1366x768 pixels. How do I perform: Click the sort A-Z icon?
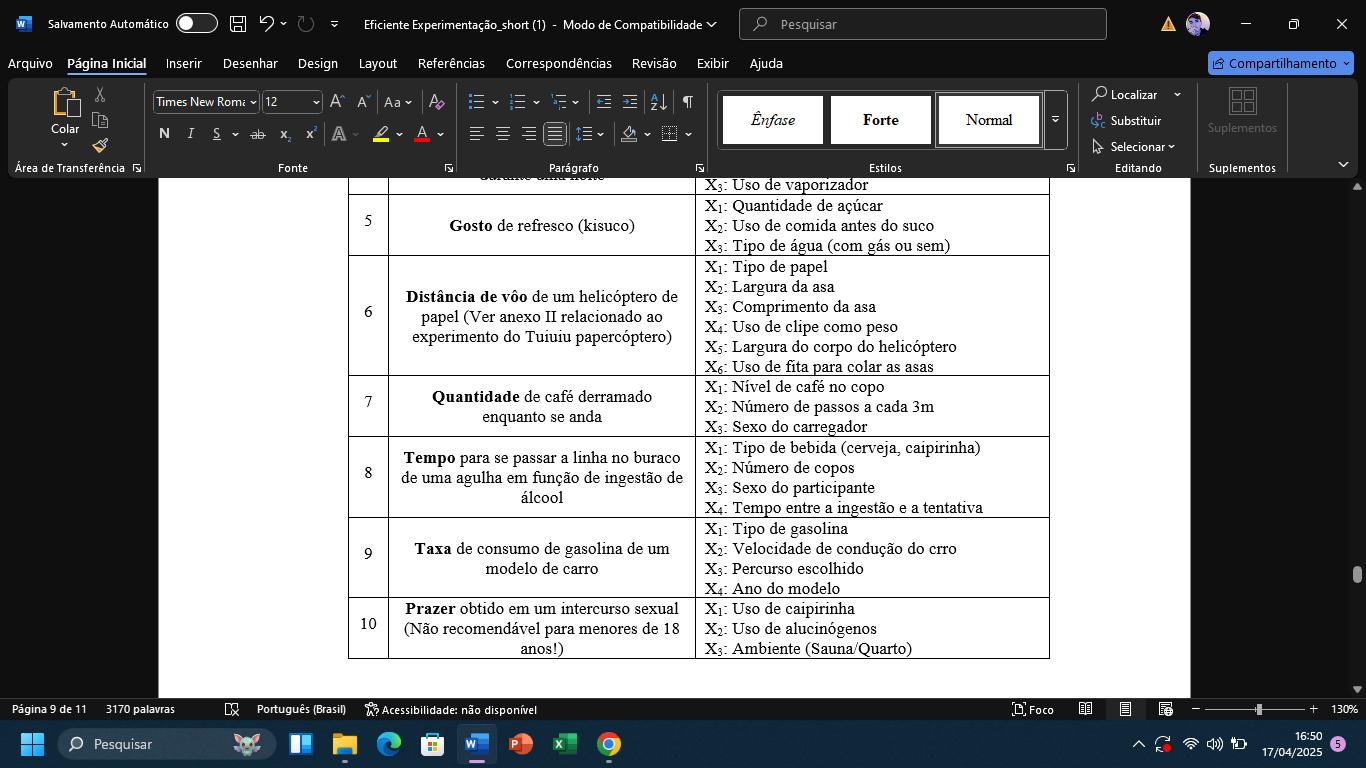point(658,102)
